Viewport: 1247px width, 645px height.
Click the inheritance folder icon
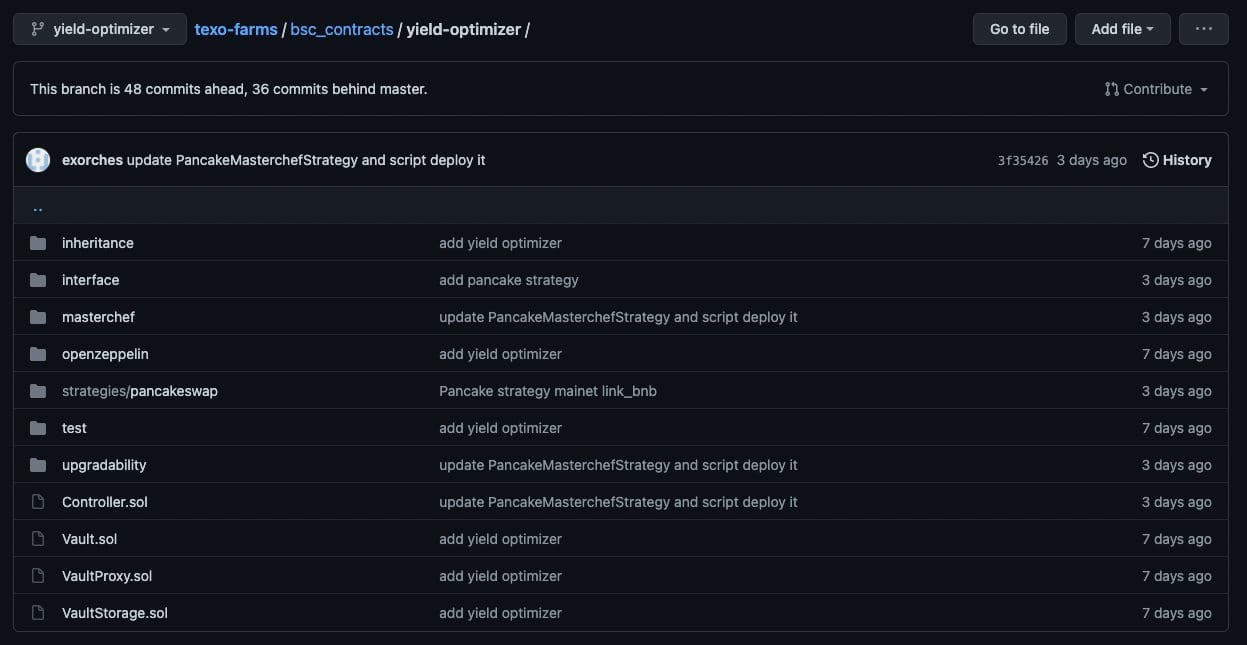[38, 243]
